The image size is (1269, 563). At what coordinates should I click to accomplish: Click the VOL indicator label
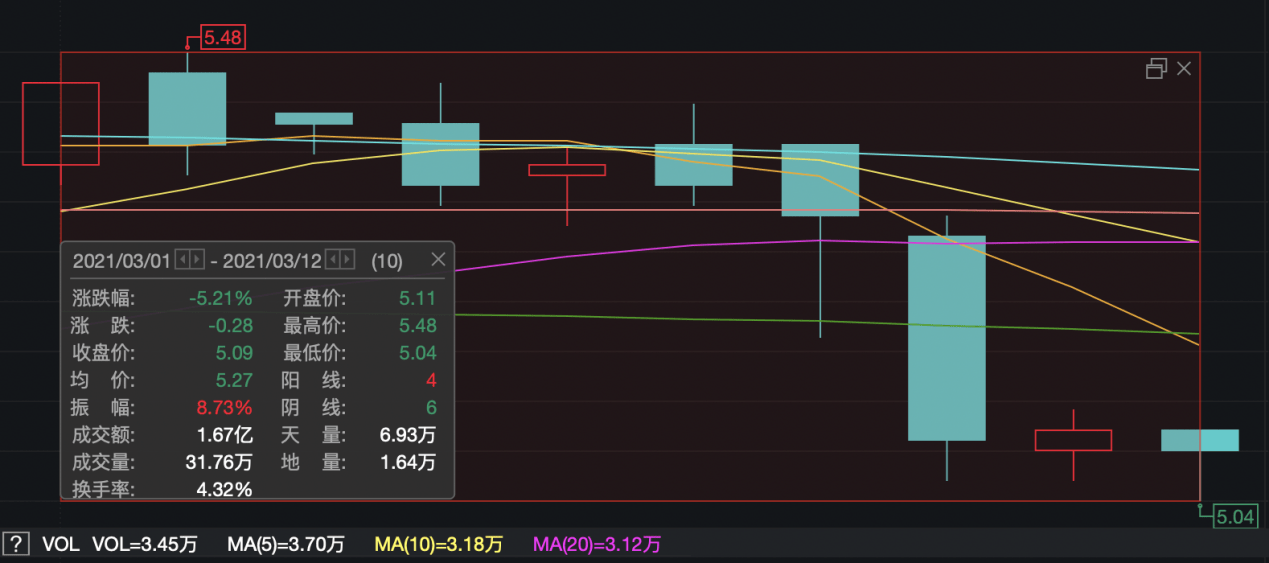click(58, 544)
